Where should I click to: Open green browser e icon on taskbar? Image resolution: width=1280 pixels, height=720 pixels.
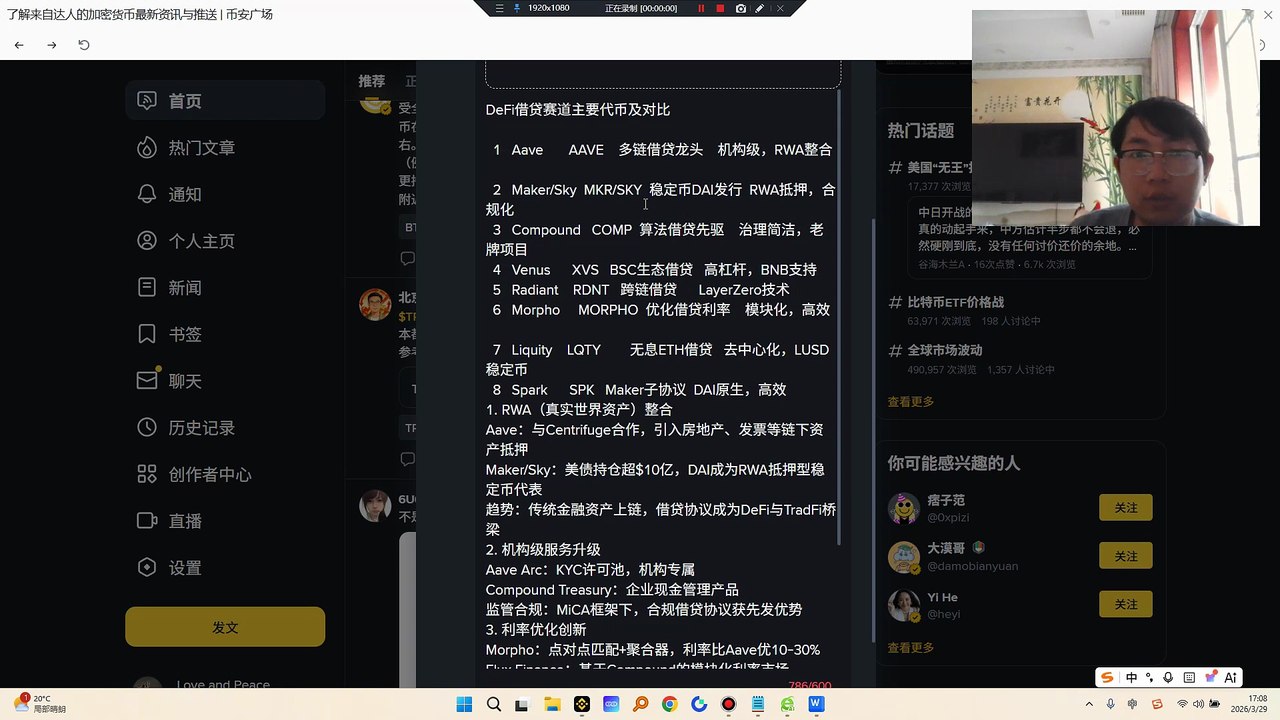point(787,705)
